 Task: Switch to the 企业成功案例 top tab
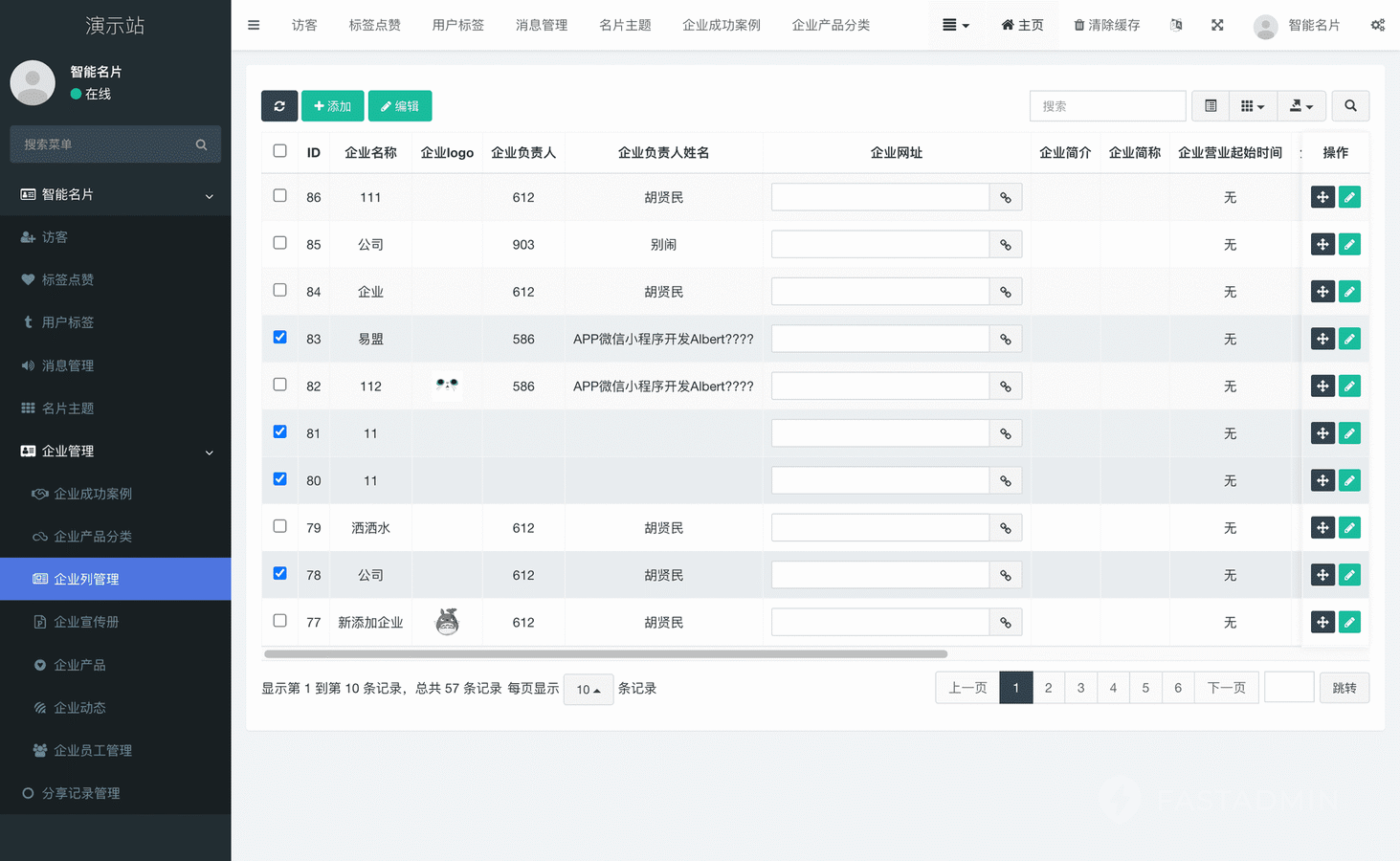721,25
